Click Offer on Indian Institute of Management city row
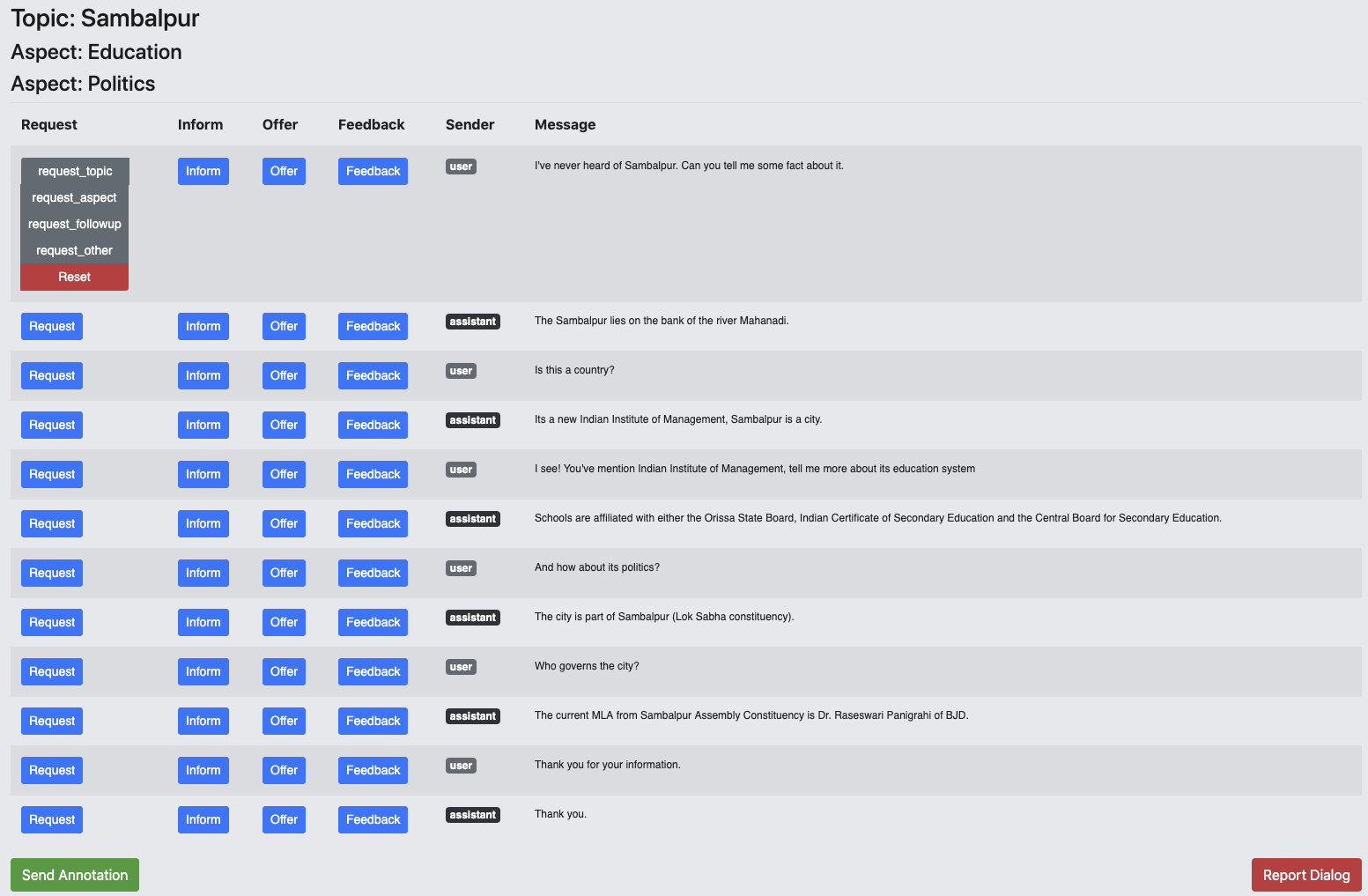Screen dimensions: 1368x896 (284, 425)
